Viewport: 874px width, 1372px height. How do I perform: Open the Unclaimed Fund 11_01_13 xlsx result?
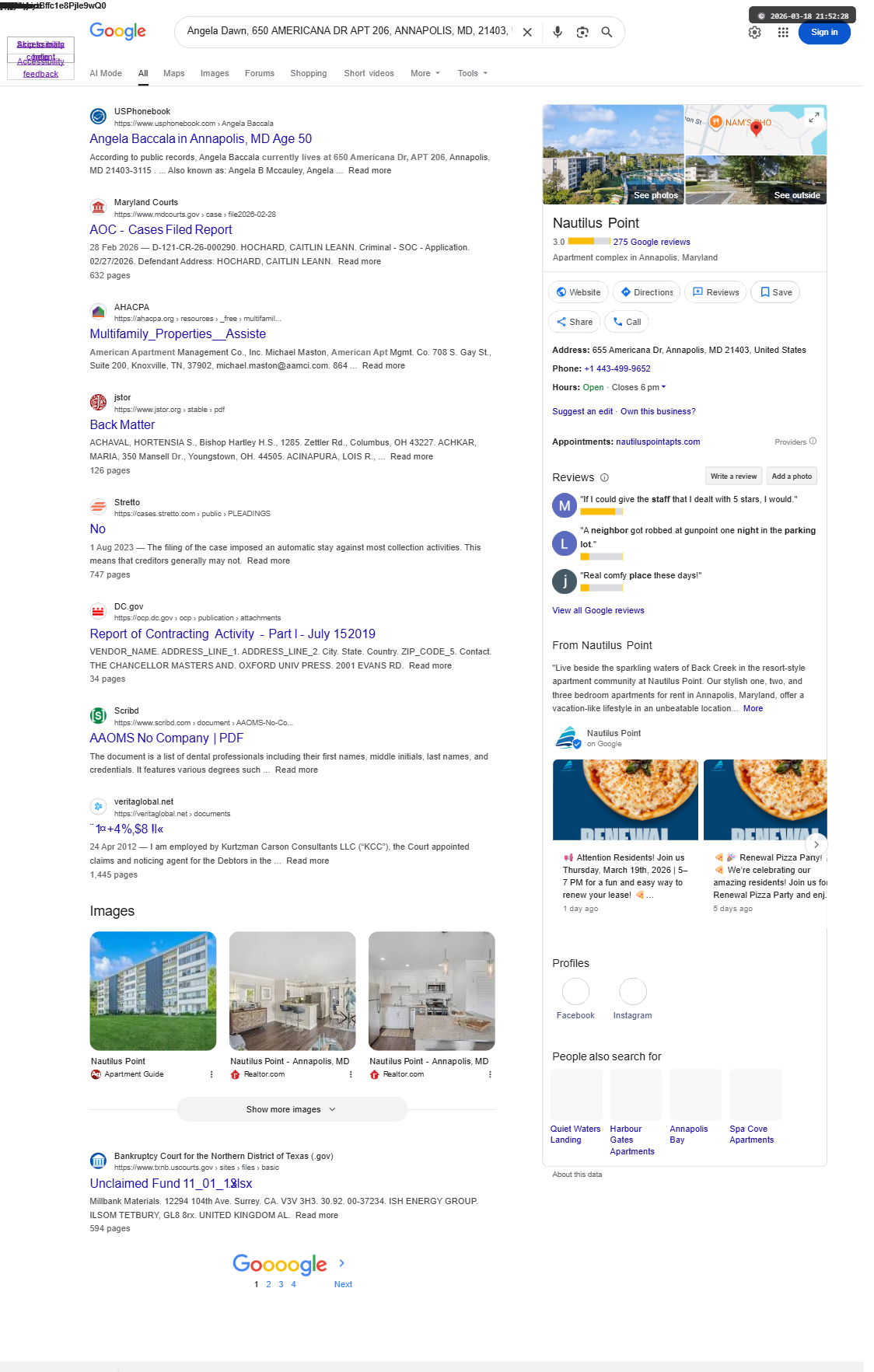tap(171, 1184)
